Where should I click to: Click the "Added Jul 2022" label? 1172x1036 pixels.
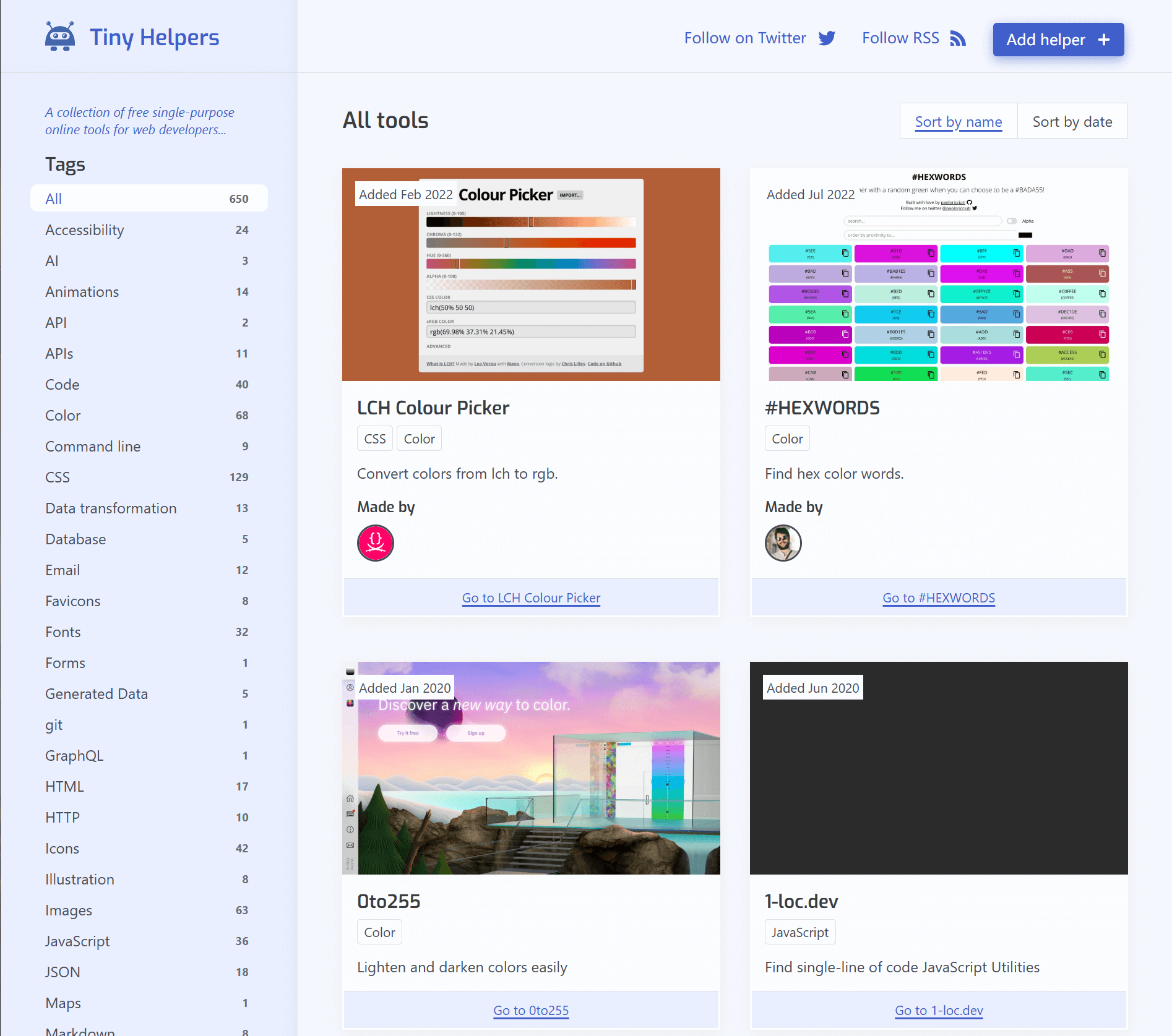point(811,194)
